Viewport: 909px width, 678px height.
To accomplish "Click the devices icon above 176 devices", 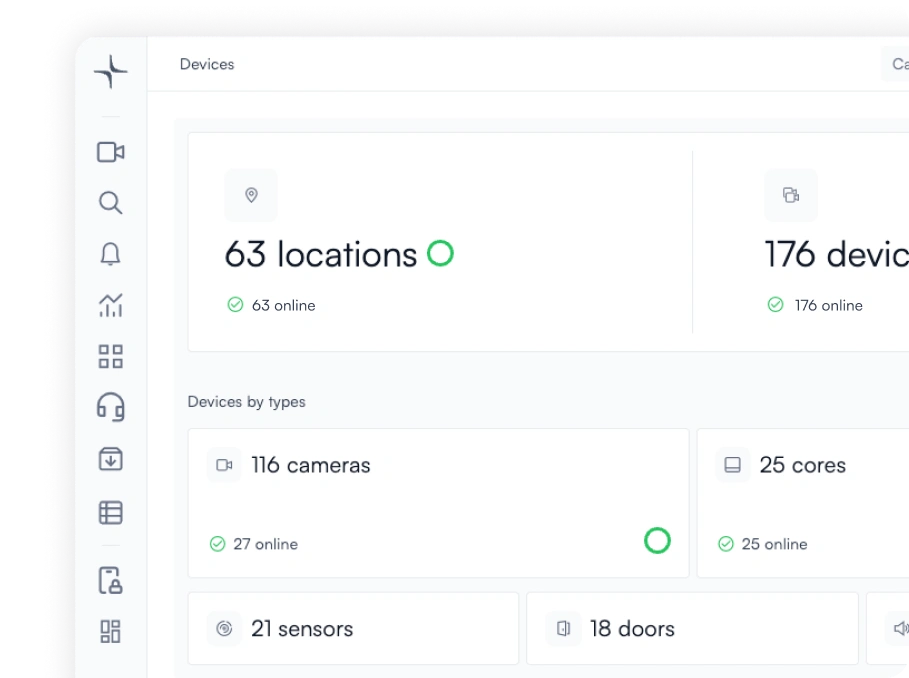I will (791, 195).
